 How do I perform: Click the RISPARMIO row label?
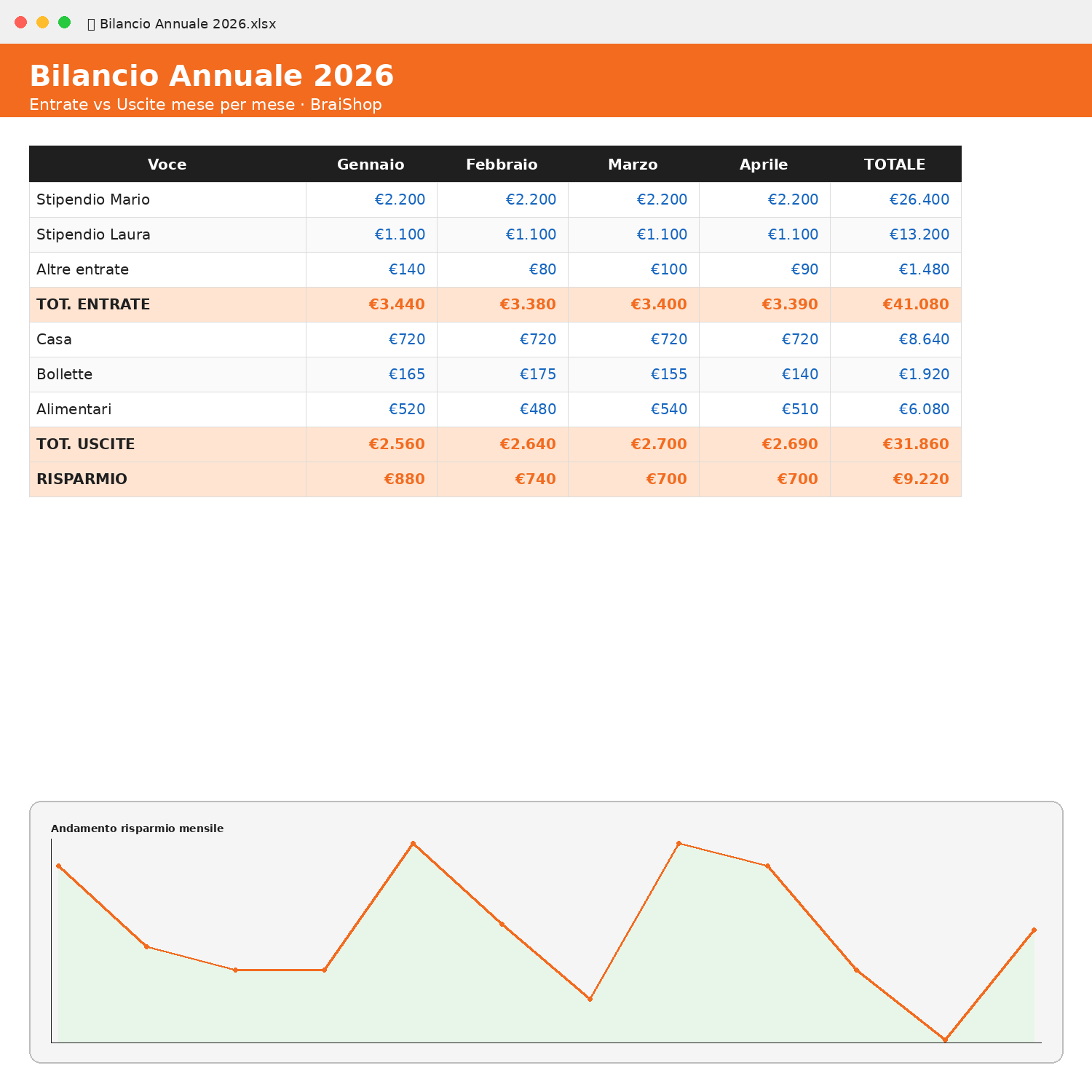82,479
